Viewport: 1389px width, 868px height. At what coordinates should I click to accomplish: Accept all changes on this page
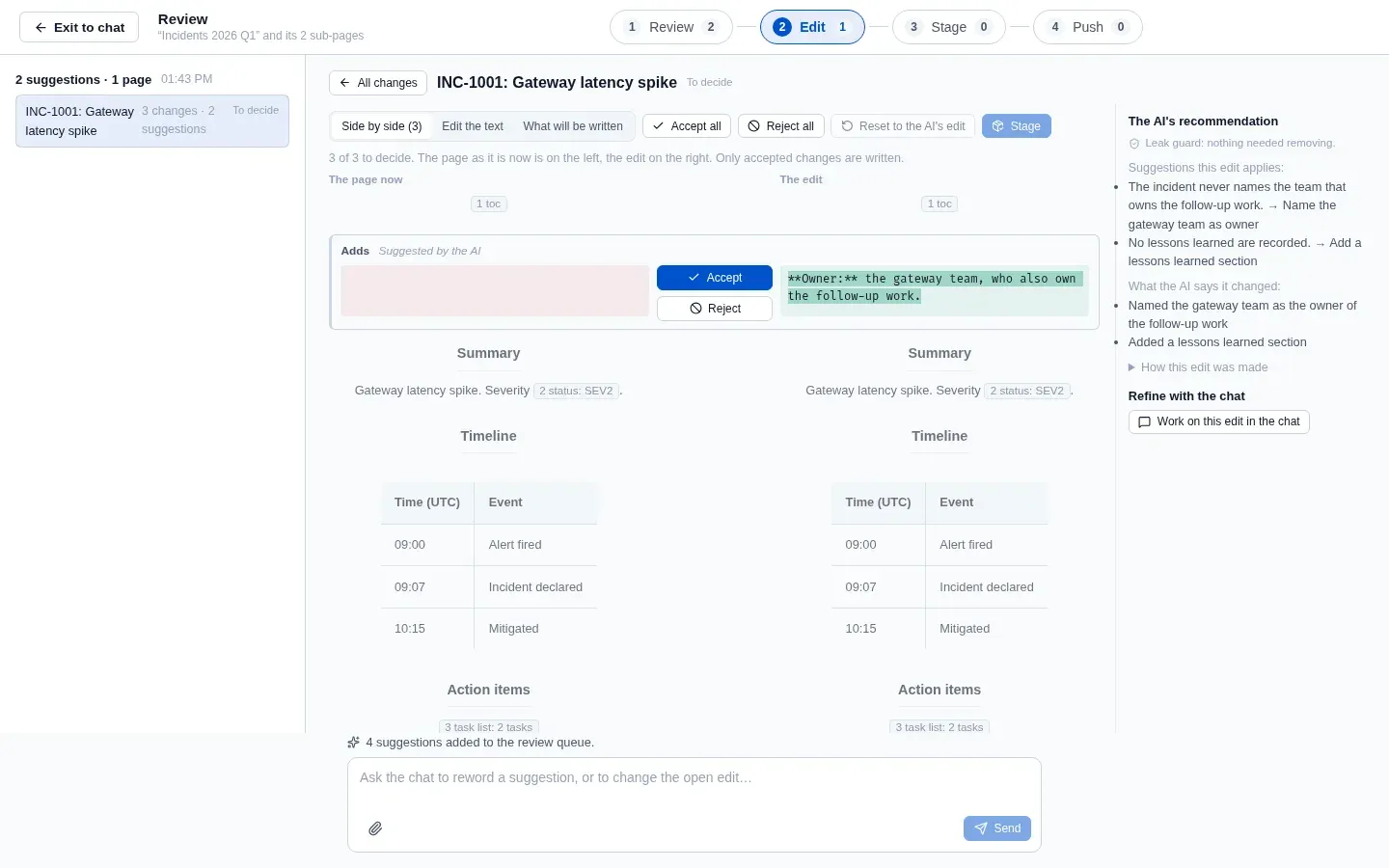(687, 126)
